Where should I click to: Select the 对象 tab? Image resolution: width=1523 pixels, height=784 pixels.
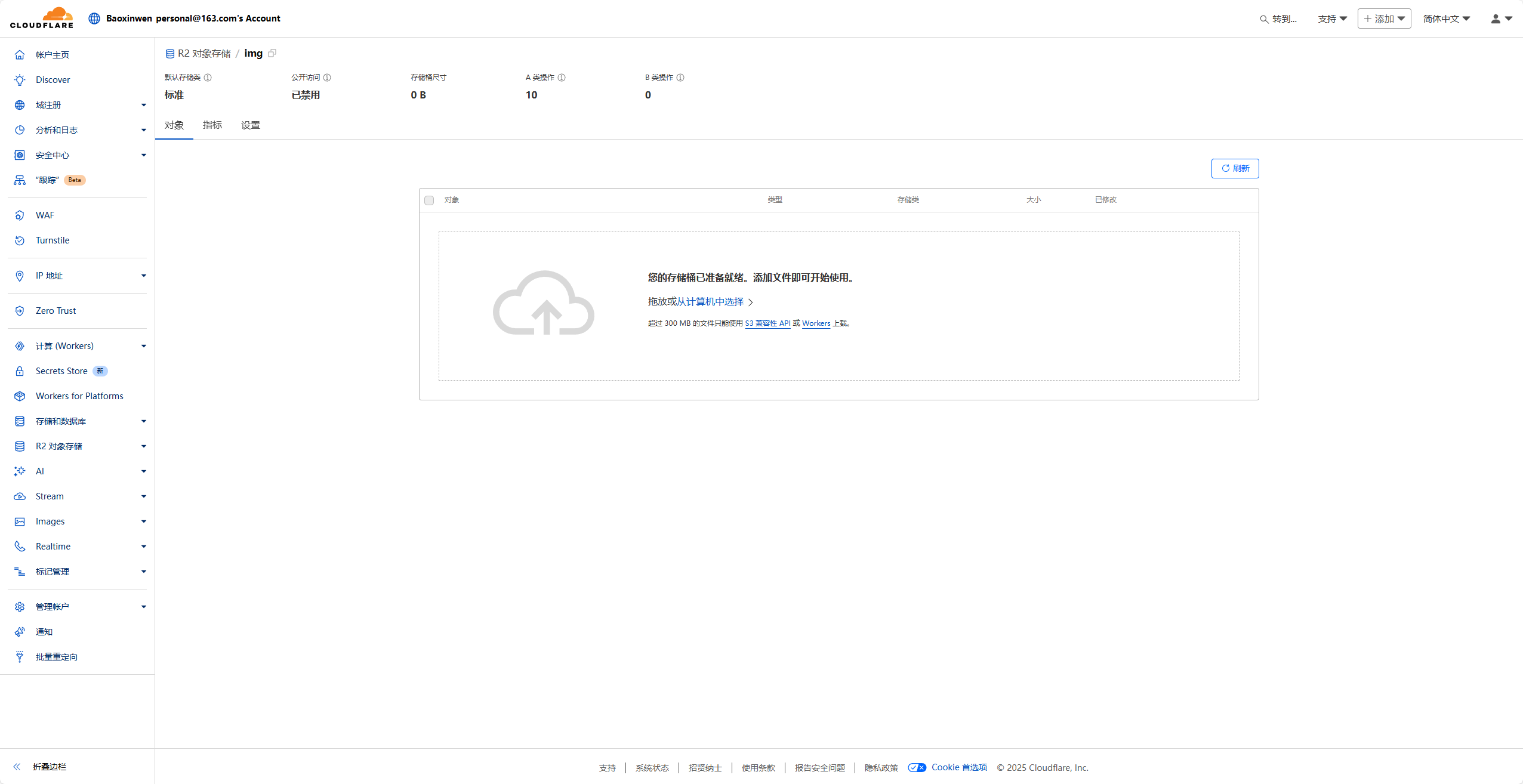[x=174, y=125]
